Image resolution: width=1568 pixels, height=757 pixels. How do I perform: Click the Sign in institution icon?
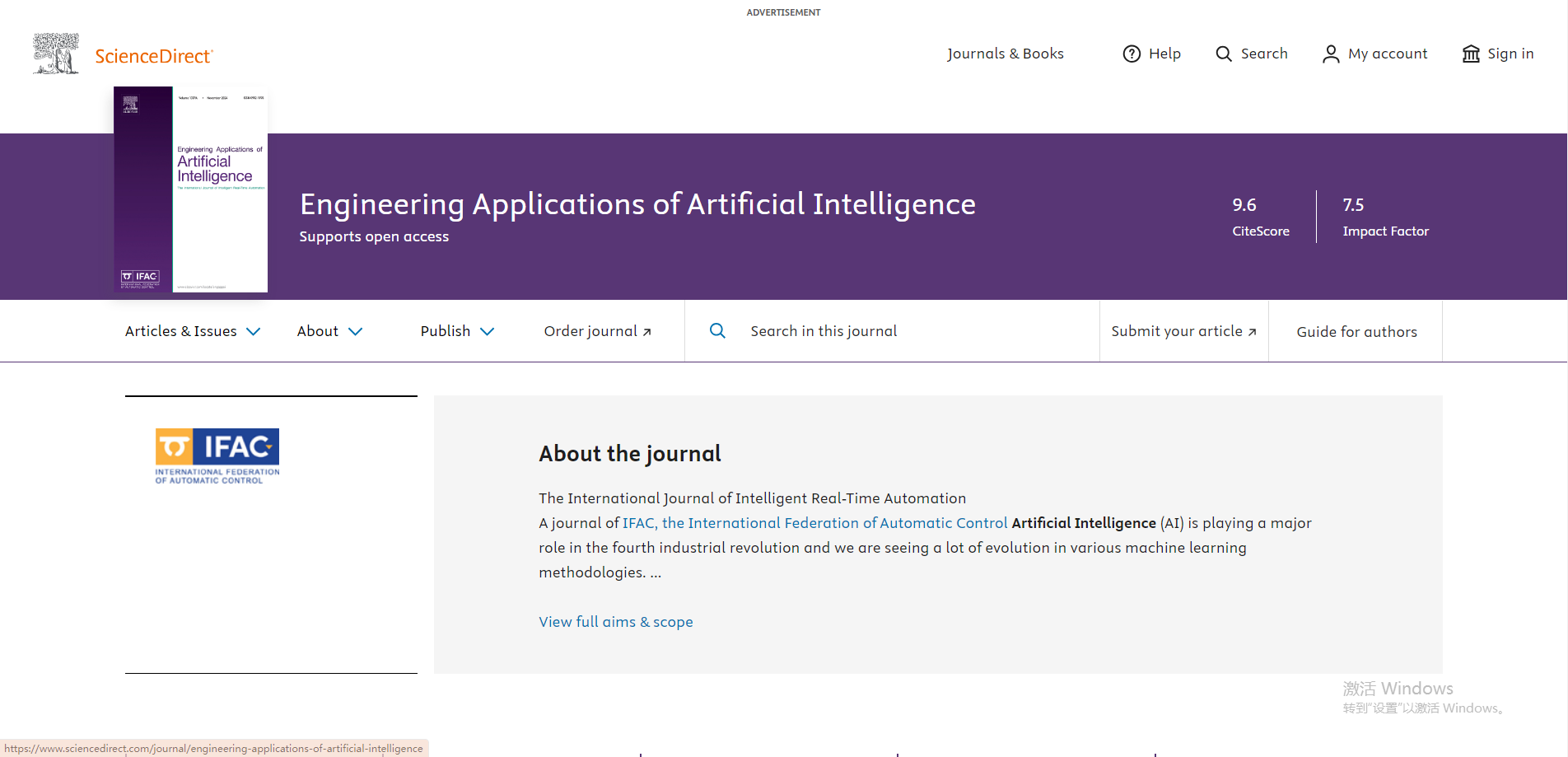pos(1471,54)
